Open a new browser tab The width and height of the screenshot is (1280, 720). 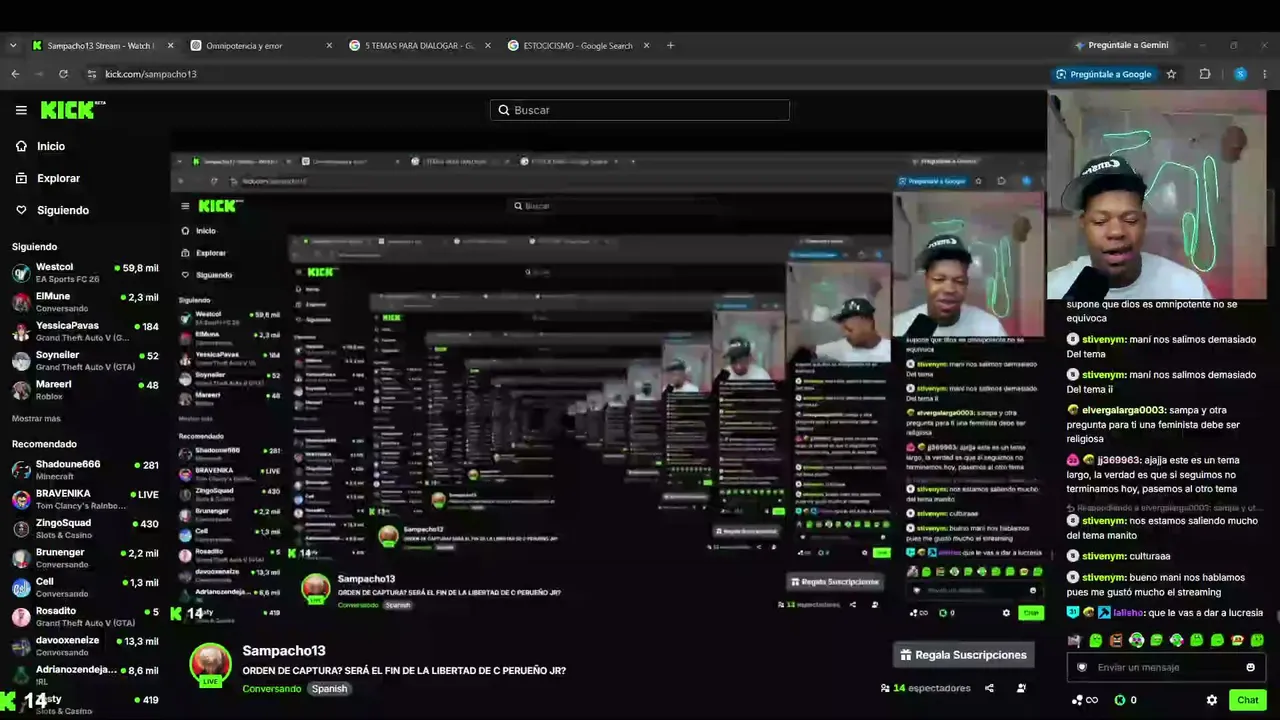click(x=670, y=45)
